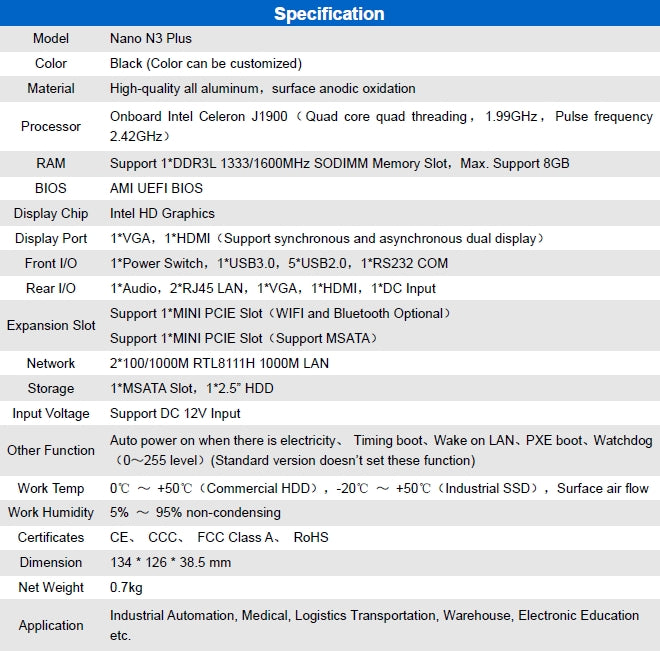The image size is (660, 651).
Task: Select the Model label cell
Action: coord(51,39)
